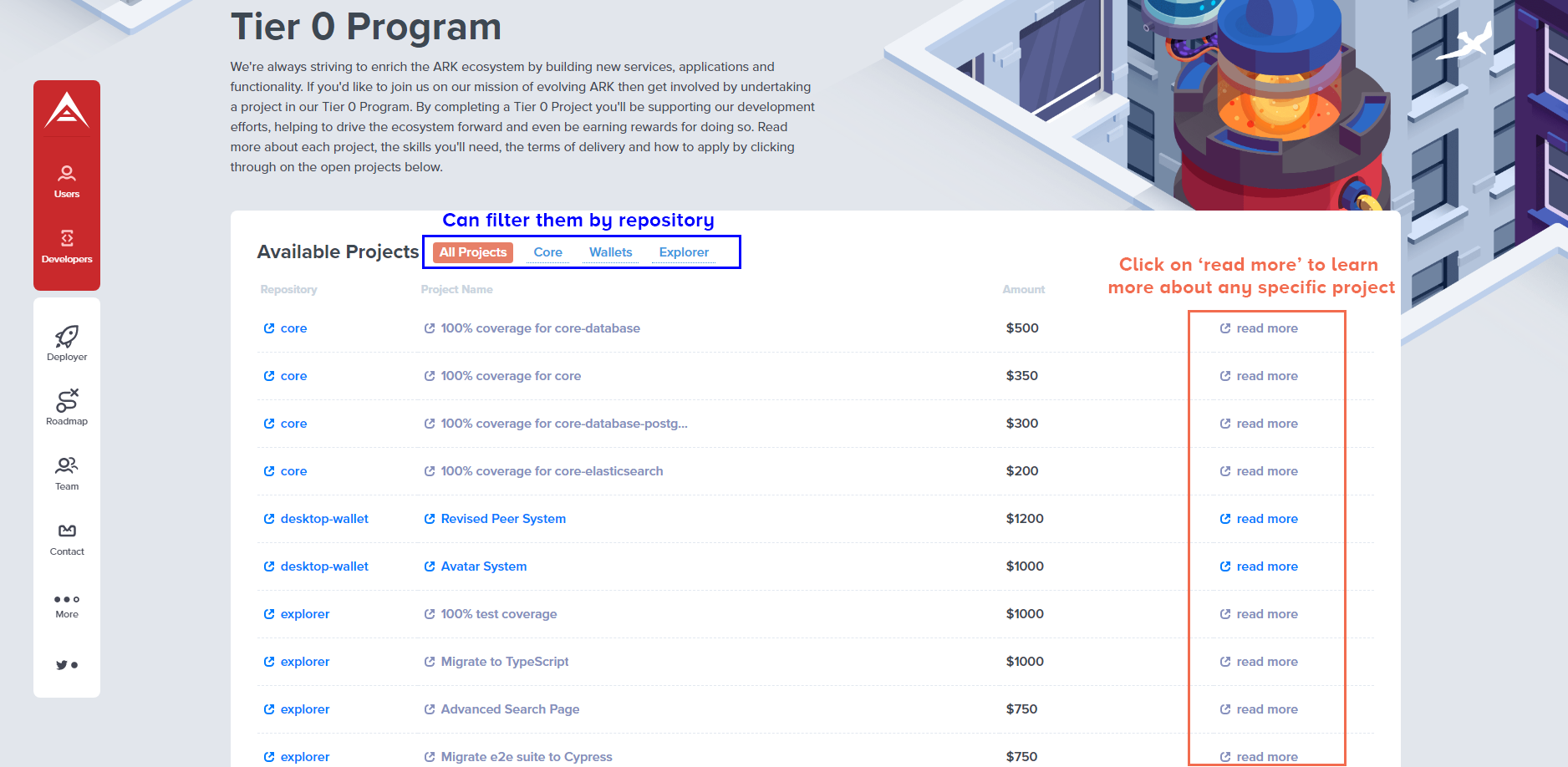Open the Team sidebar icon

click(x=67, y=473)
